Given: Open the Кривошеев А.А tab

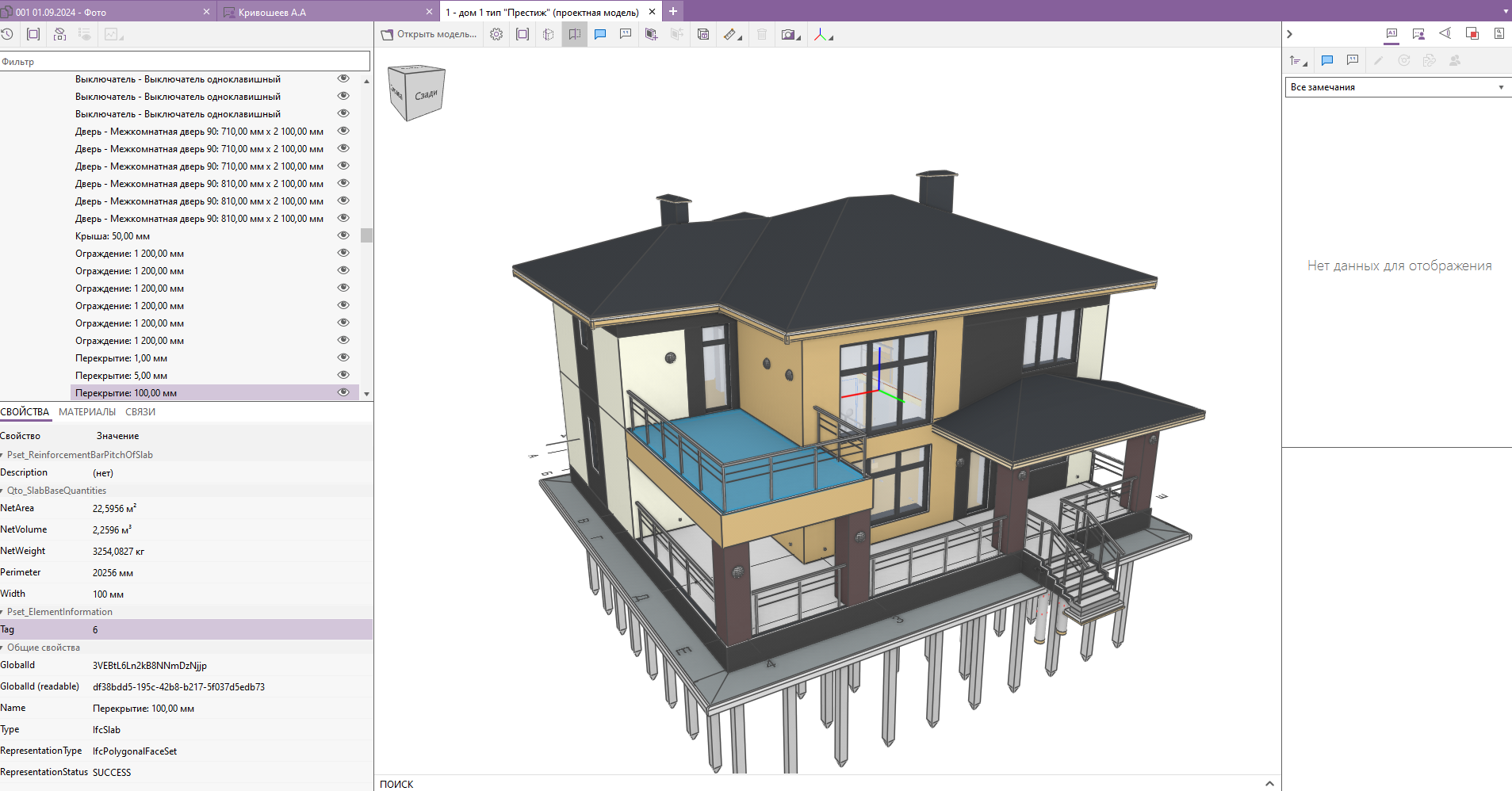Looking at the screenshot, I should pyautogui.click(x=272, y=12).
